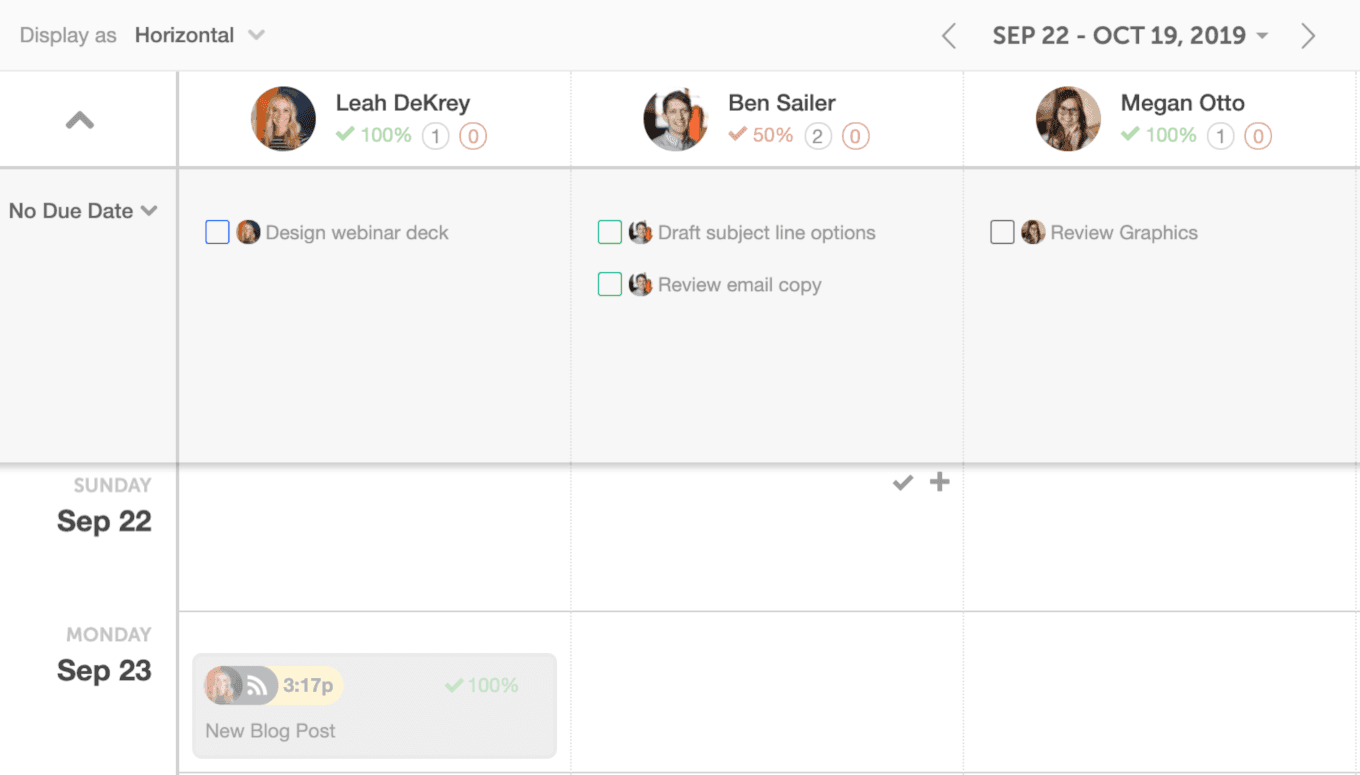Click the 100% status on New Blog Post
Viewport: 1360px width, 775px height.
pyautogui.click(x=482, y=685)
